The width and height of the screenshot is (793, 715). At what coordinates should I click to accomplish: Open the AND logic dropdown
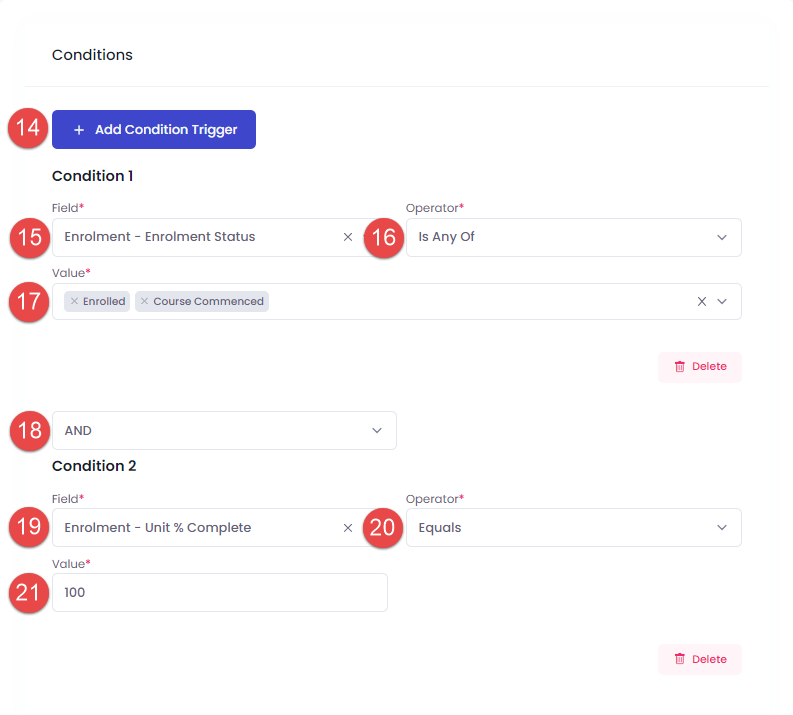point(224,430)
